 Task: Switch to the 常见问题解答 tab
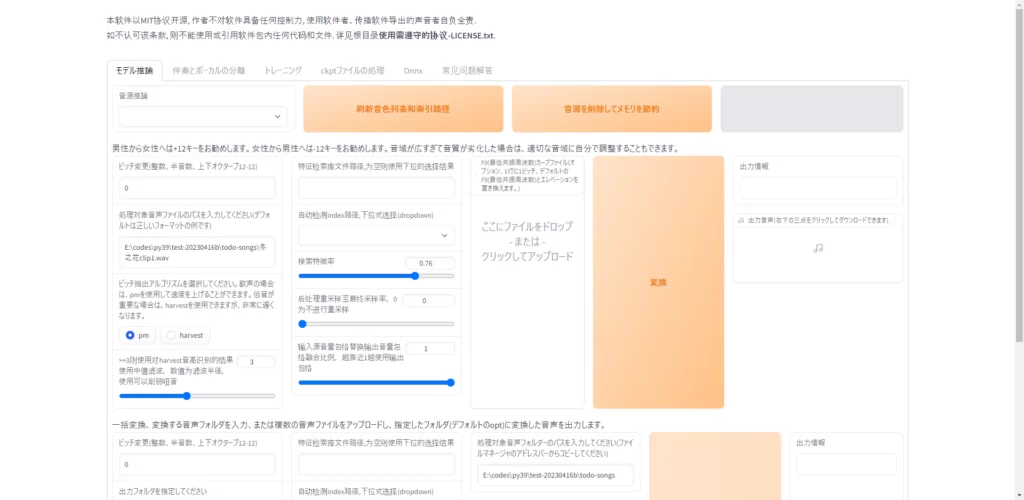point(467,71)
